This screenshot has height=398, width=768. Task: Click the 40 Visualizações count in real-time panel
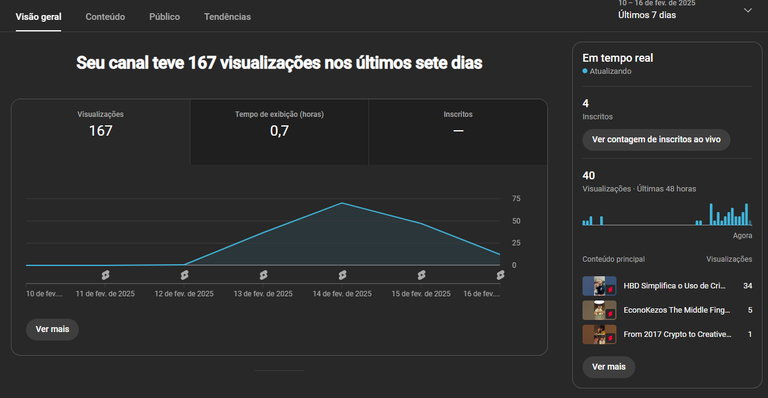click(589, 176)
